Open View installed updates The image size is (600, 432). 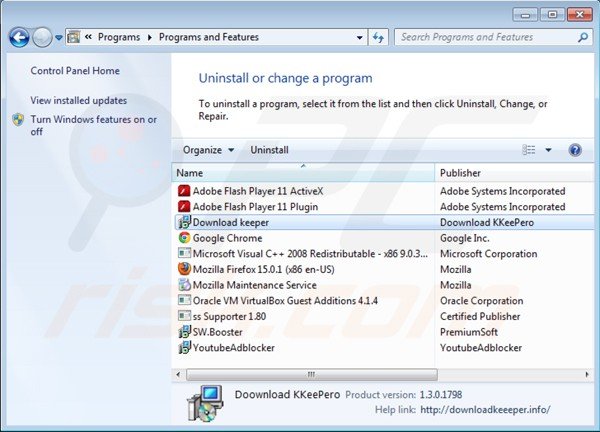click(78, 101)
